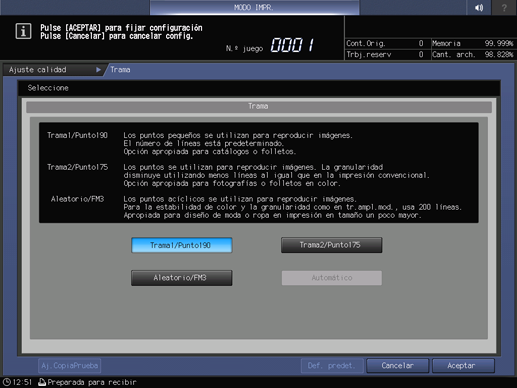
Task: Click the N.º juego counter 0001
Action: click(292, 45)
